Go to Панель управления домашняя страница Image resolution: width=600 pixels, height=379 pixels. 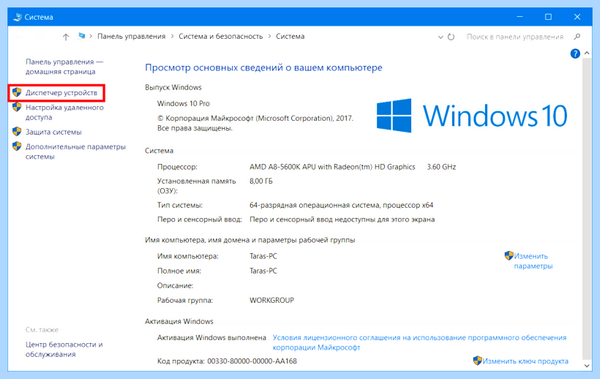coord(64,67)
